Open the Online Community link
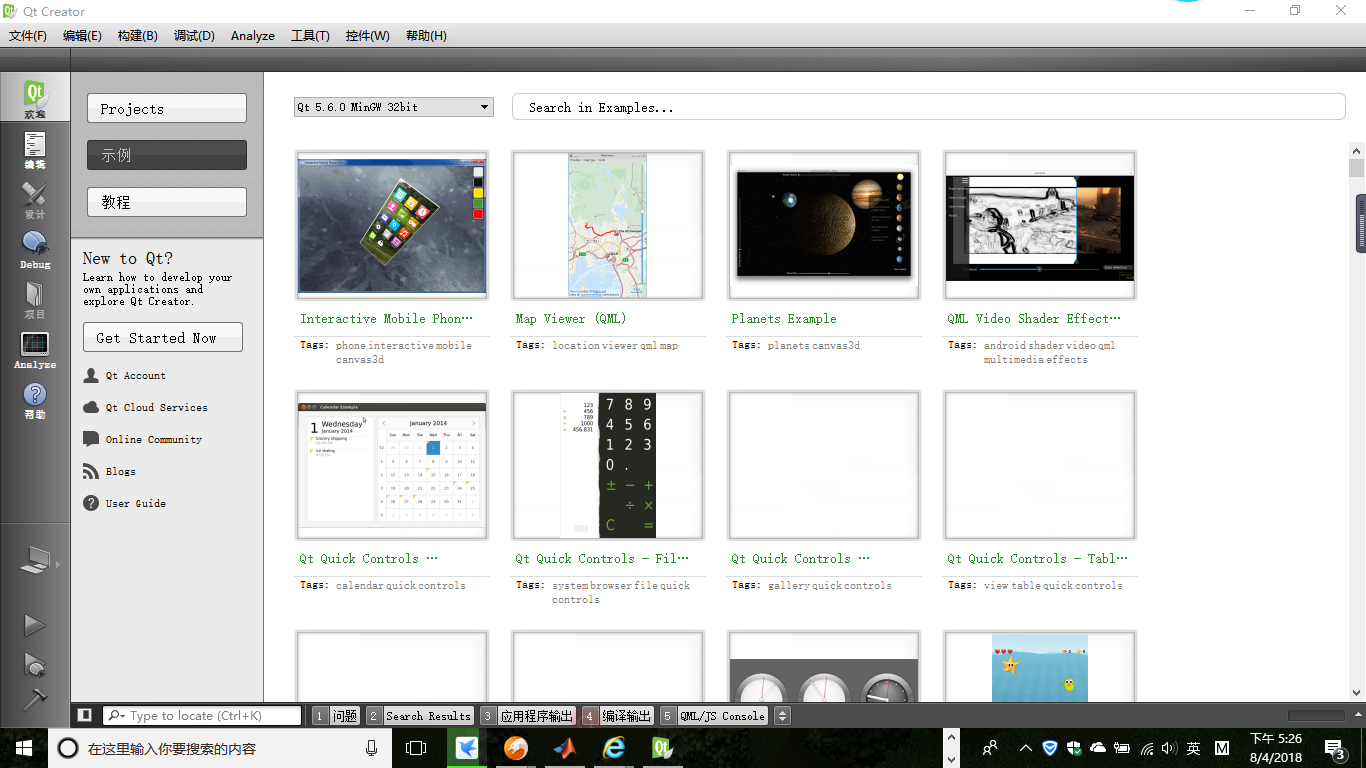1366x768 pixels. (153, 439)
